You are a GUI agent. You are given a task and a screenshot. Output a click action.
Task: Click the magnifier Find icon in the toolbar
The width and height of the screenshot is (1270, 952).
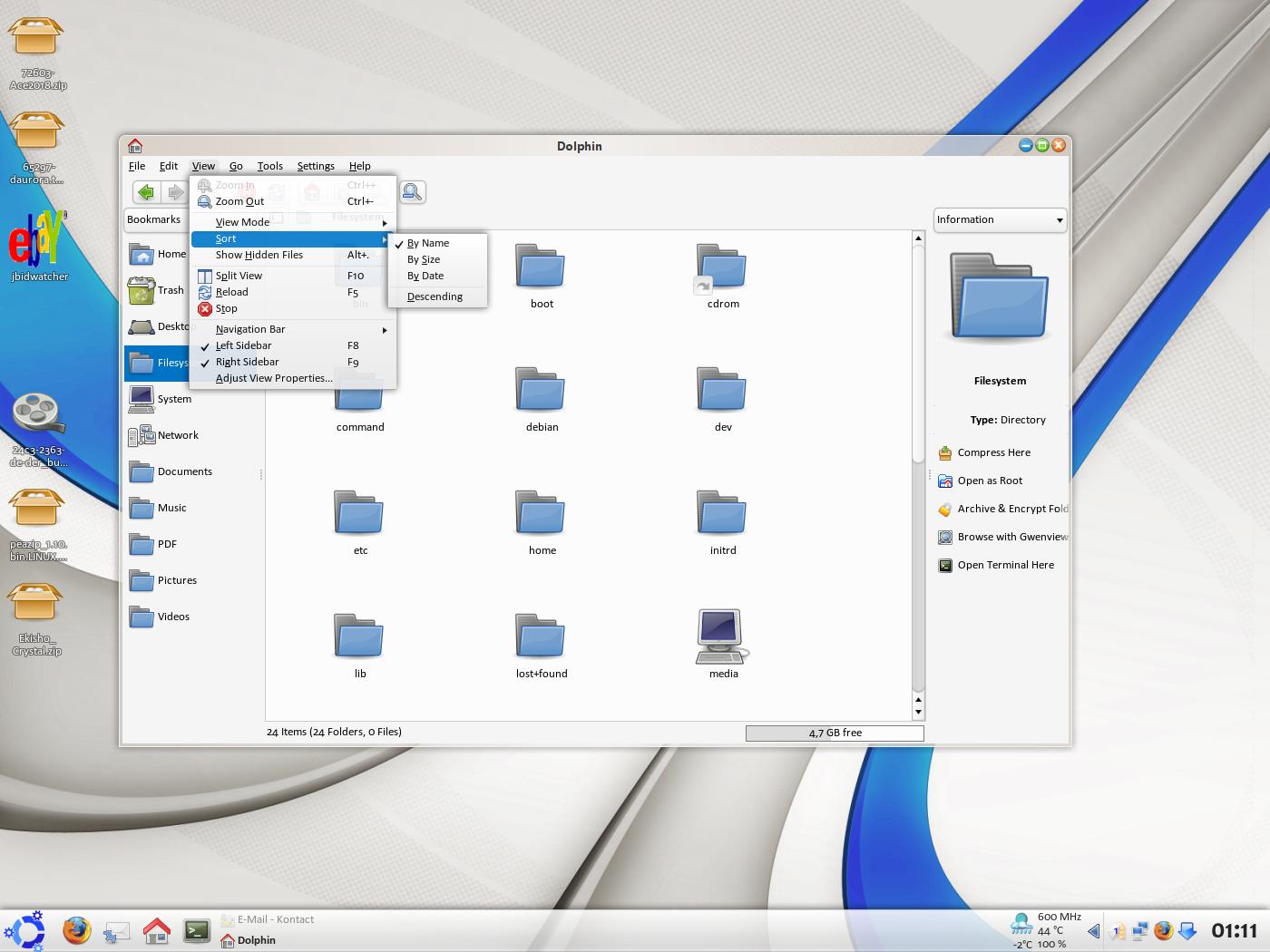[412, 192]
